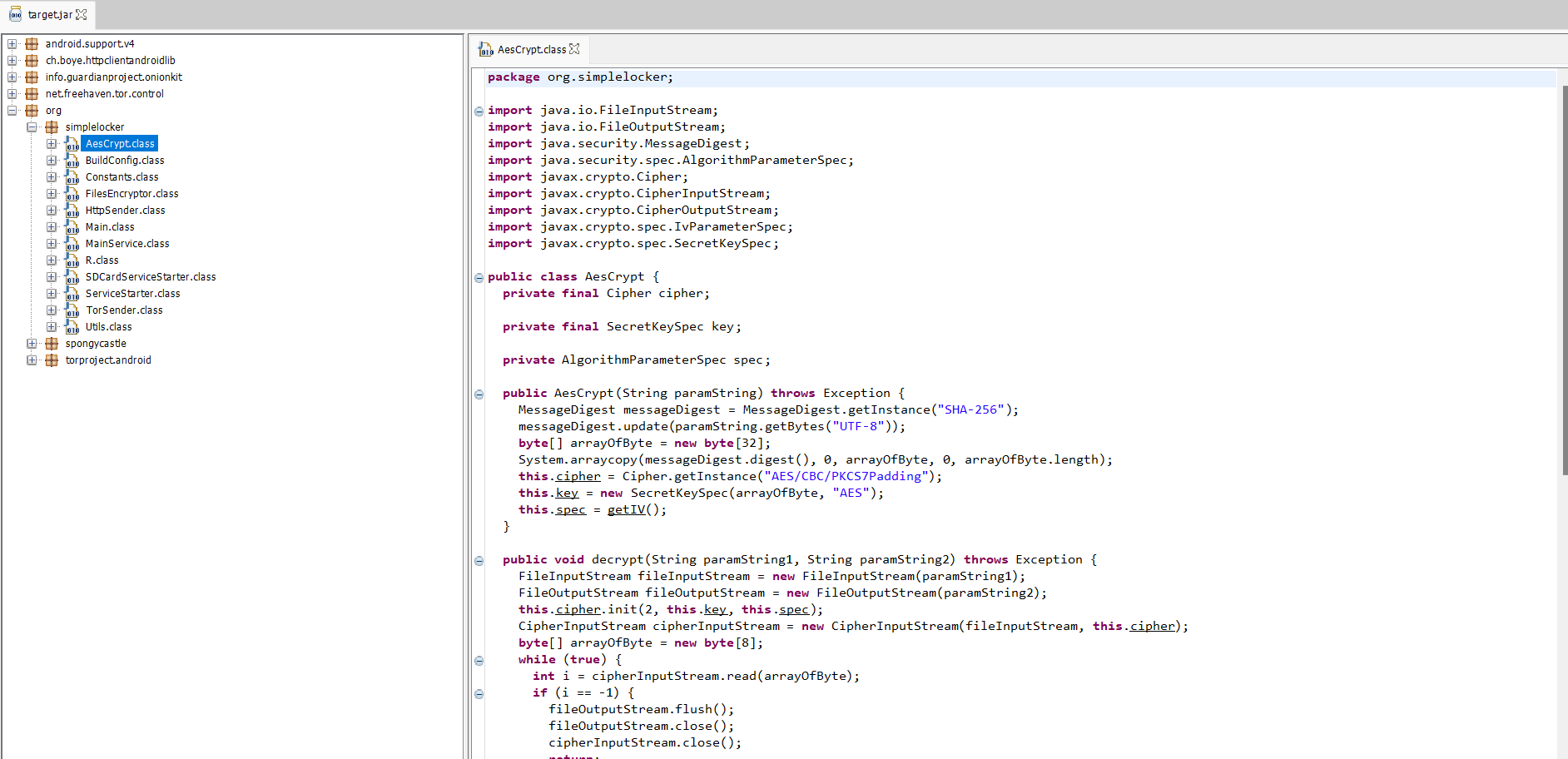Screen dimensions: 1568x759
Task: Click the MainService.class file icon
Action: point(72,244)
